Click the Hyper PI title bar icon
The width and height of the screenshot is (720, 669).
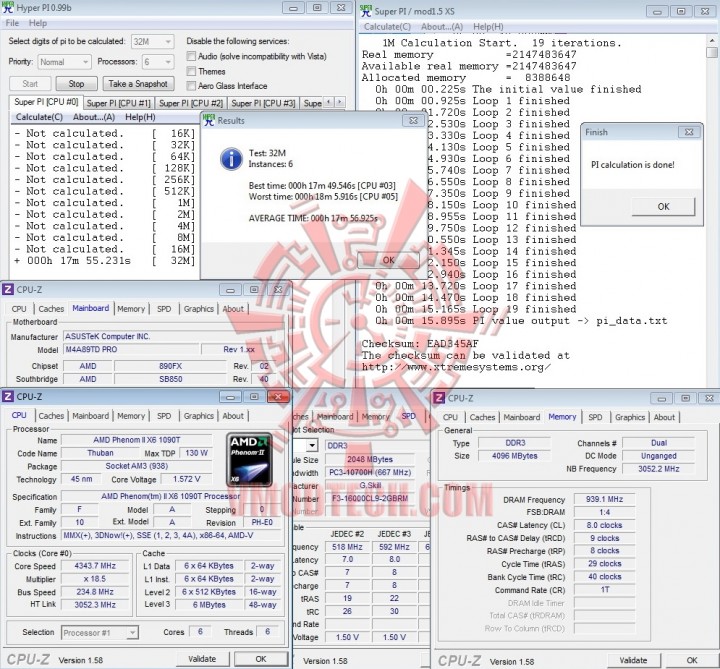pos(8,8)
